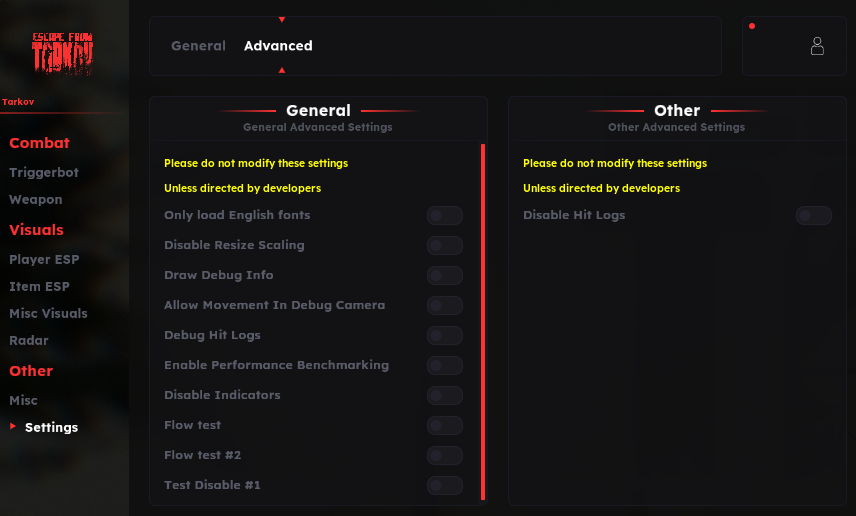Expand the Combat sidebar section
Screen dimensions: 856x516
pos(40,143)
